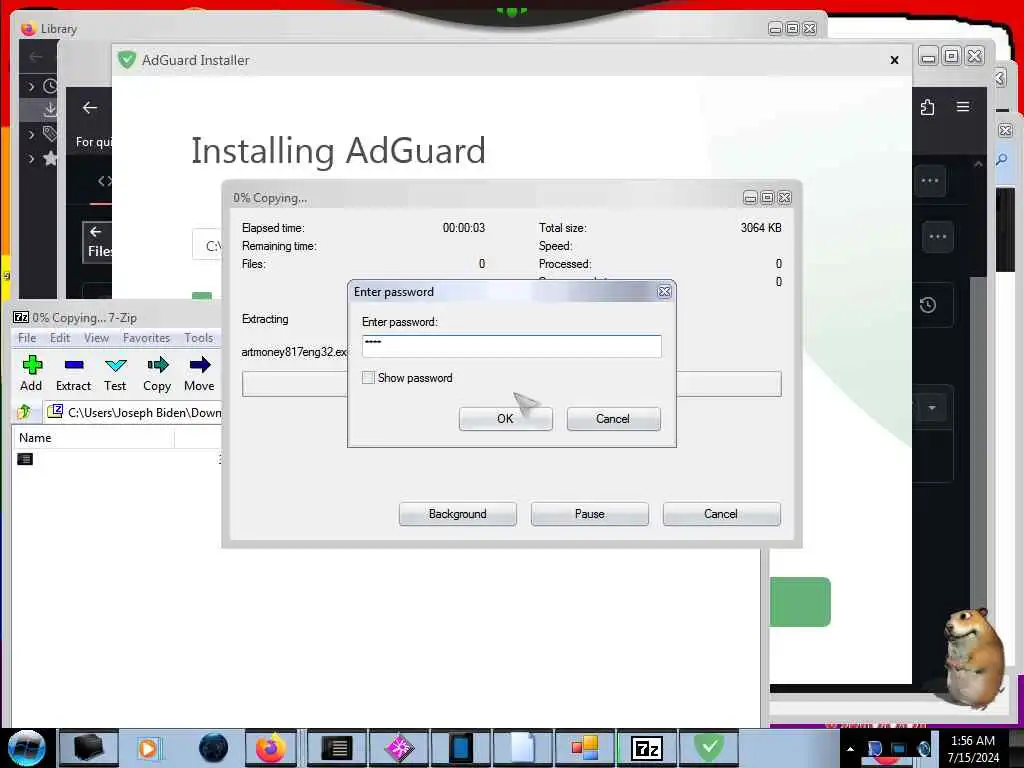Switch to Firefox from the taskbar
1024x768 pixels.
271,748
